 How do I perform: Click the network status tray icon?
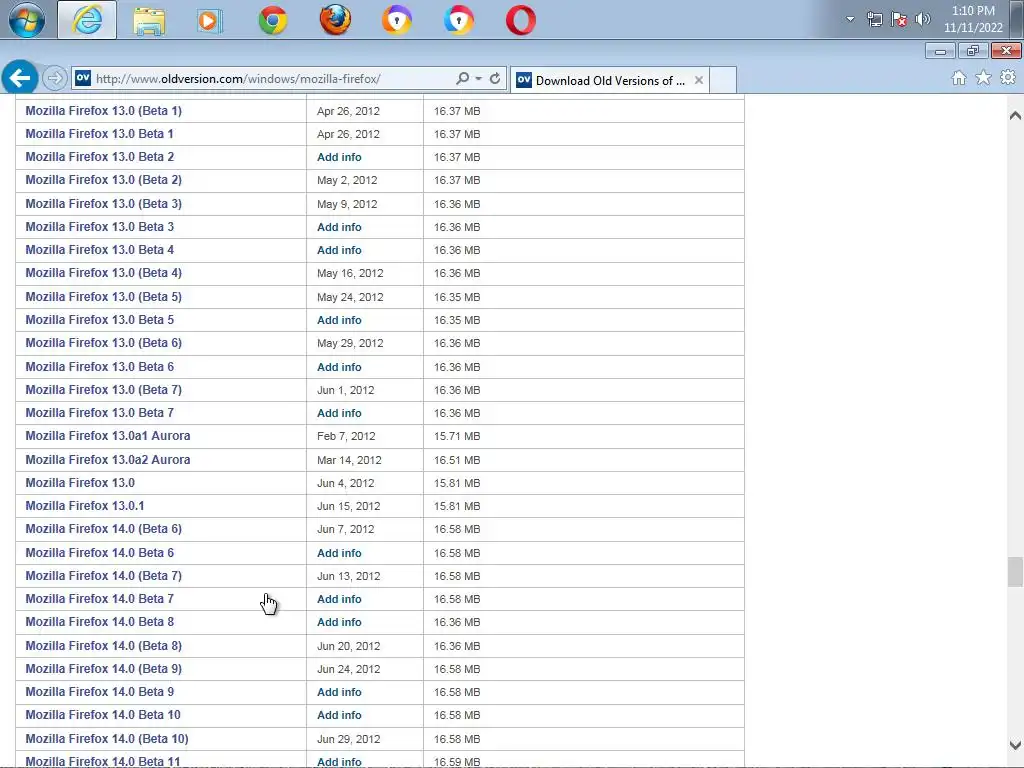pos(874,19)
